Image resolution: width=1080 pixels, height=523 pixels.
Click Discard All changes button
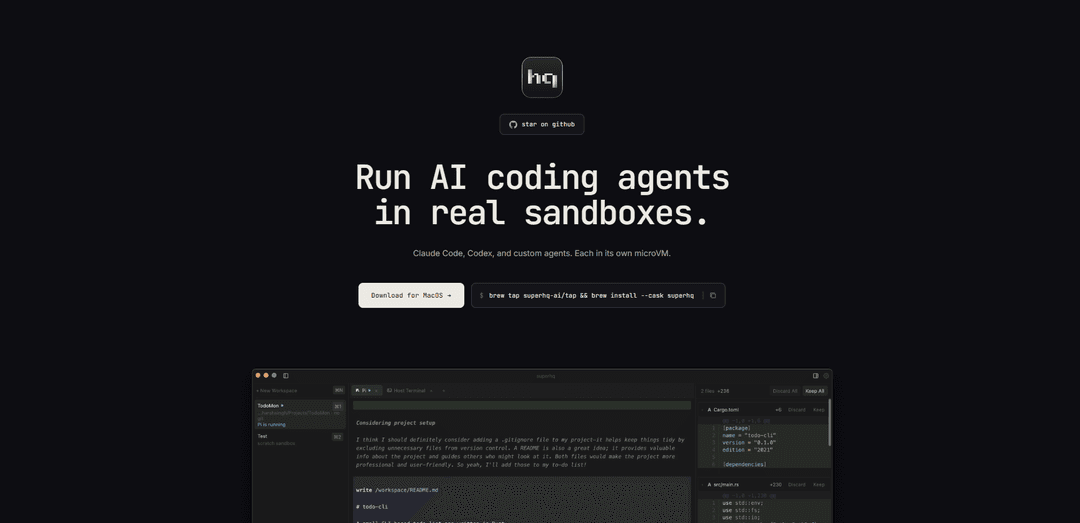pos(785,391)
